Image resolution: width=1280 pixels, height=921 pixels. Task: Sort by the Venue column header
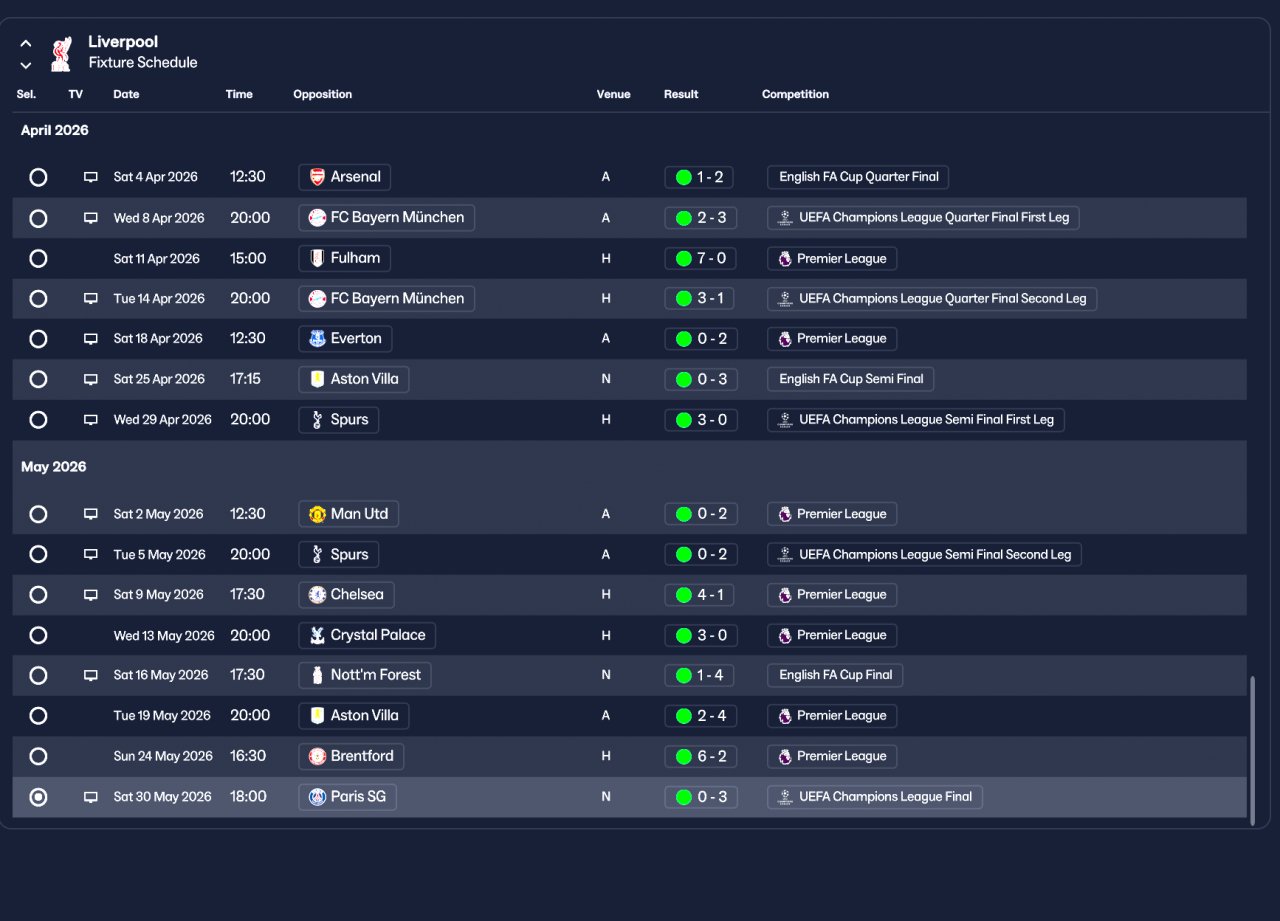(x=614, y=94)
